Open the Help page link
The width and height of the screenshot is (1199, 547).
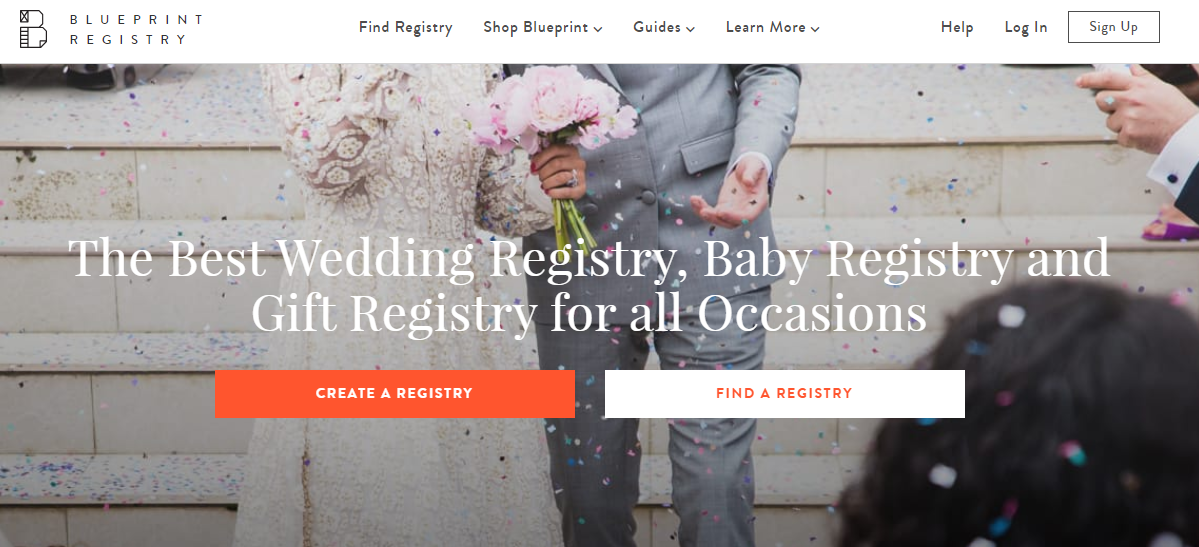957,28
